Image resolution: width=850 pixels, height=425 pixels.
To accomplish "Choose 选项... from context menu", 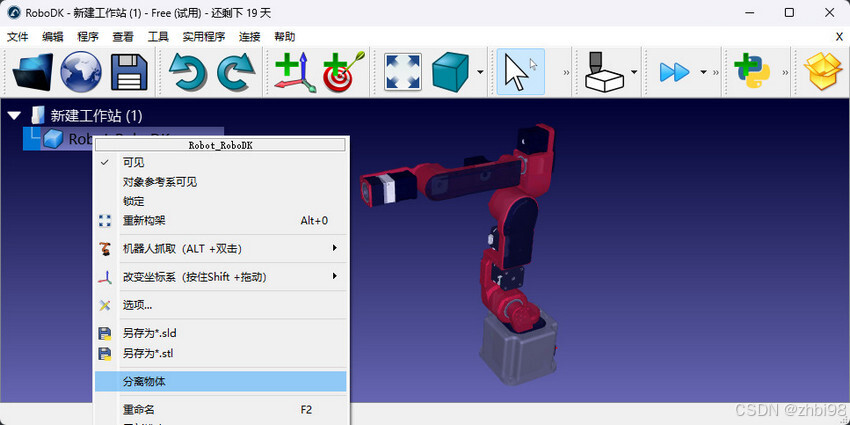I will [x=221, y=305].
